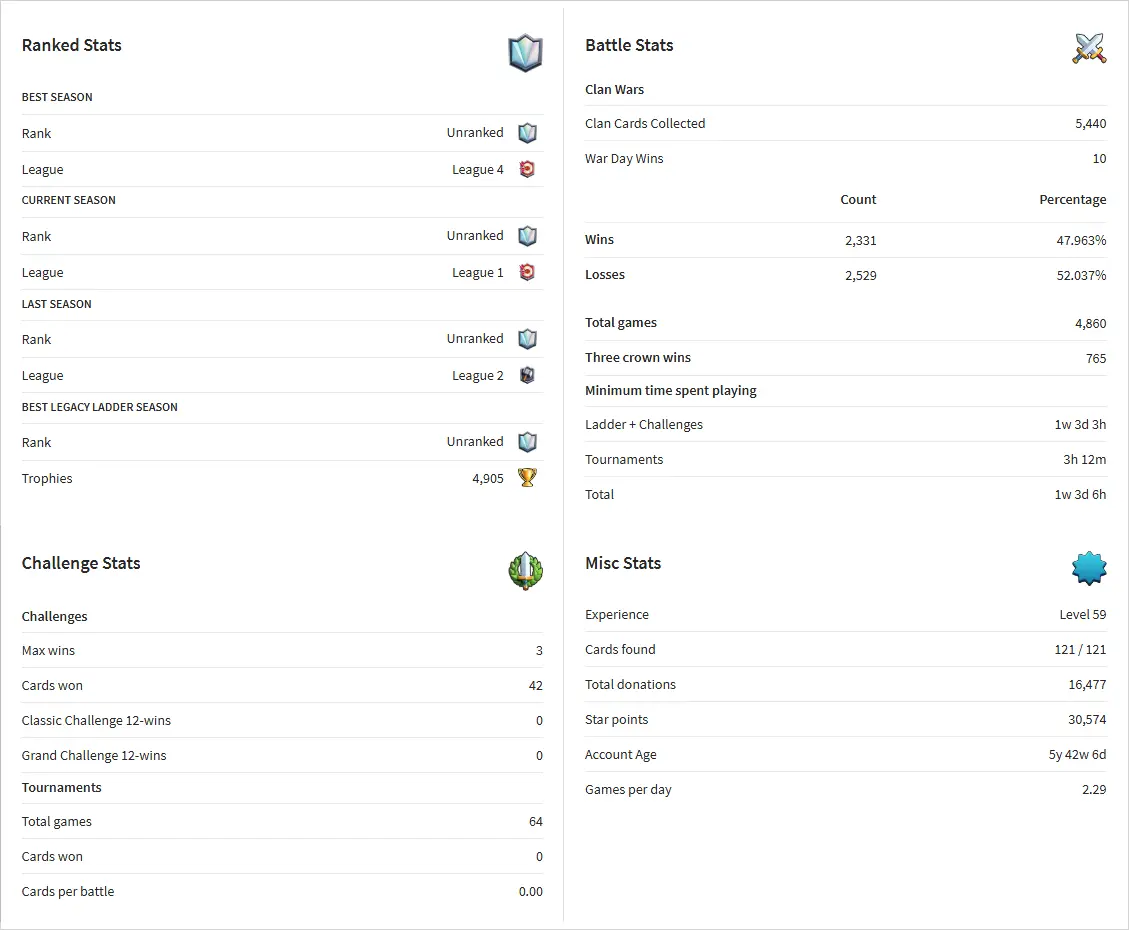Click the Misc Stats blue badge icon

[1089, 568]
